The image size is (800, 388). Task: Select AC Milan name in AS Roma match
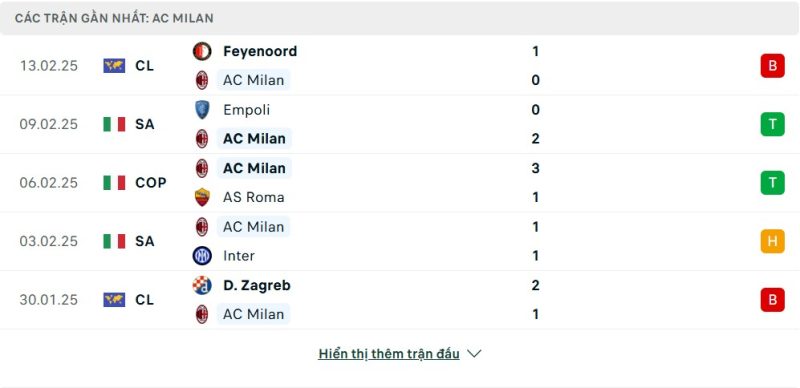254,168
